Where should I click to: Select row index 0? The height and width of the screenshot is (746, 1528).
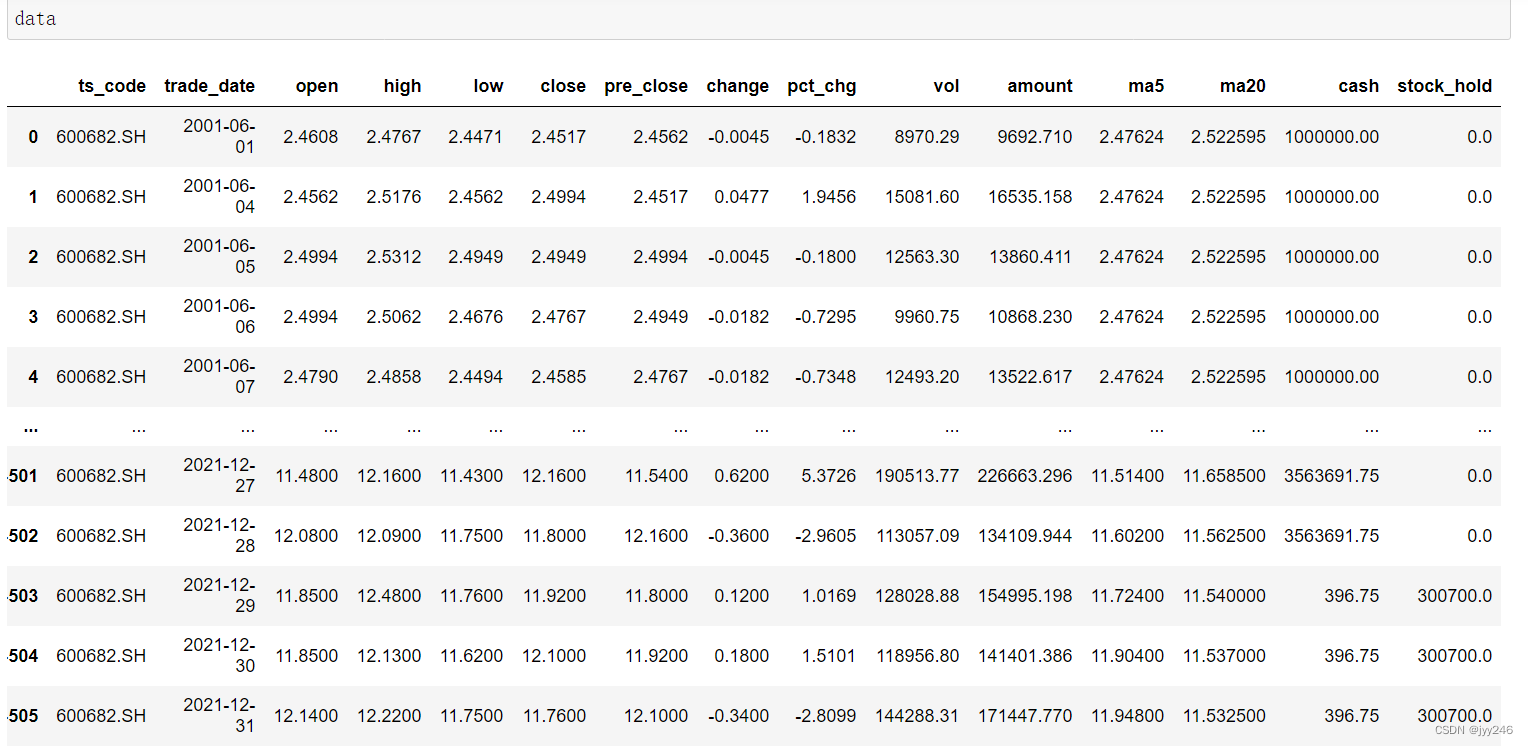click(x=33, y=137)
